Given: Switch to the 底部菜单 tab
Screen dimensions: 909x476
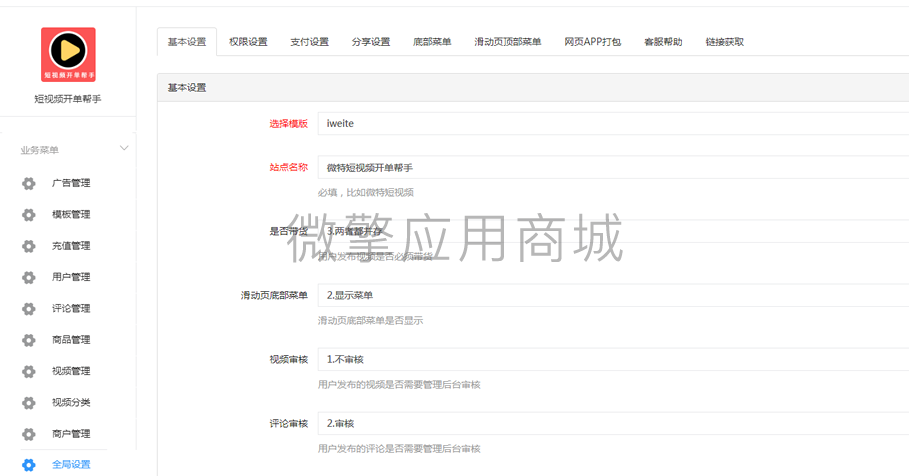Looking at the screenshot, I should point(432,42).
